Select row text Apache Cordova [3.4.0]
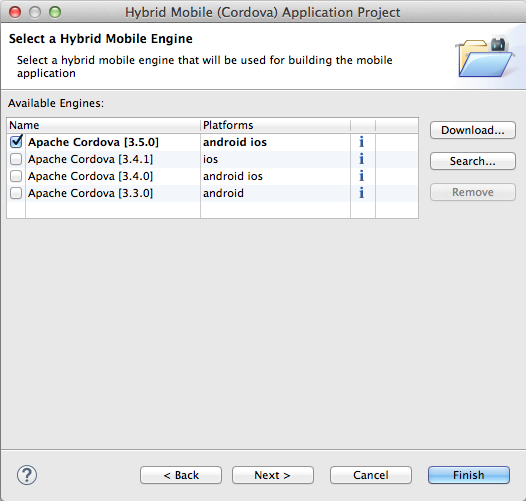Image resolution: width=526 pixels, height=501 pixels. 90,176
